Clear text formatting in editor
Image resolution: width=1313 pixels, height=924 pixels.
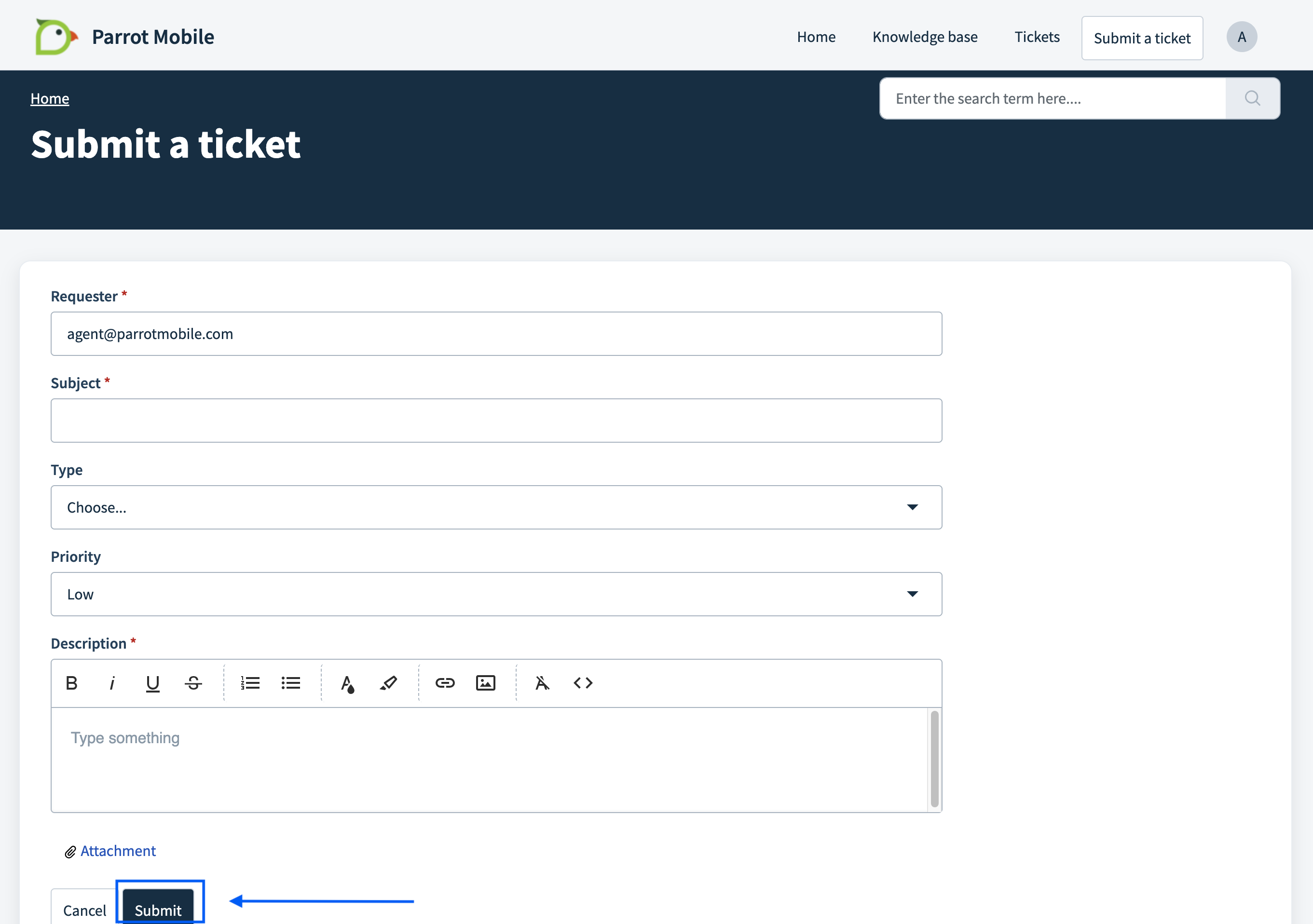click(542, 683)
